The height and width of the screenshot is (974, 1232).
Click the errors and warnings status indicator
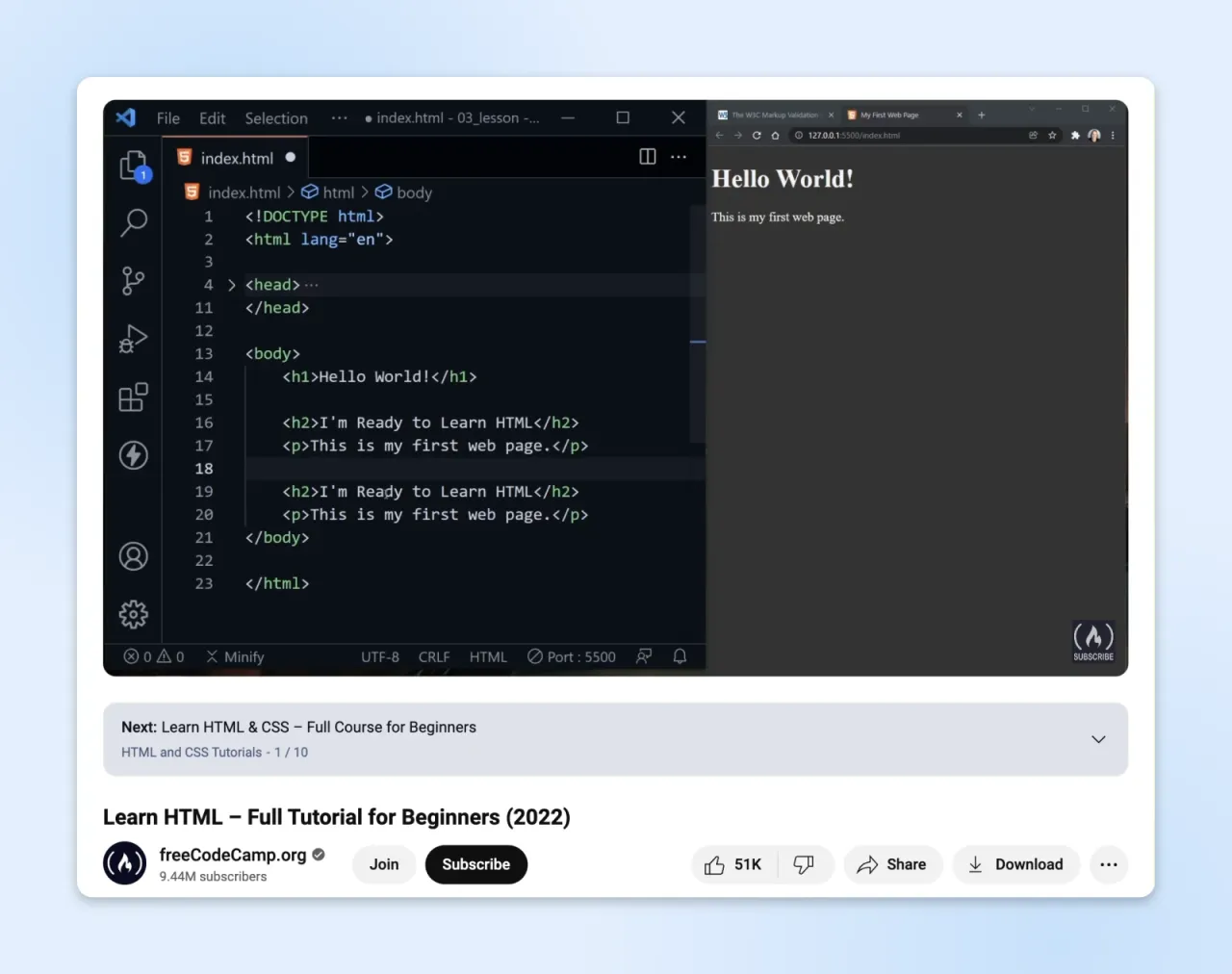point(154,656)
